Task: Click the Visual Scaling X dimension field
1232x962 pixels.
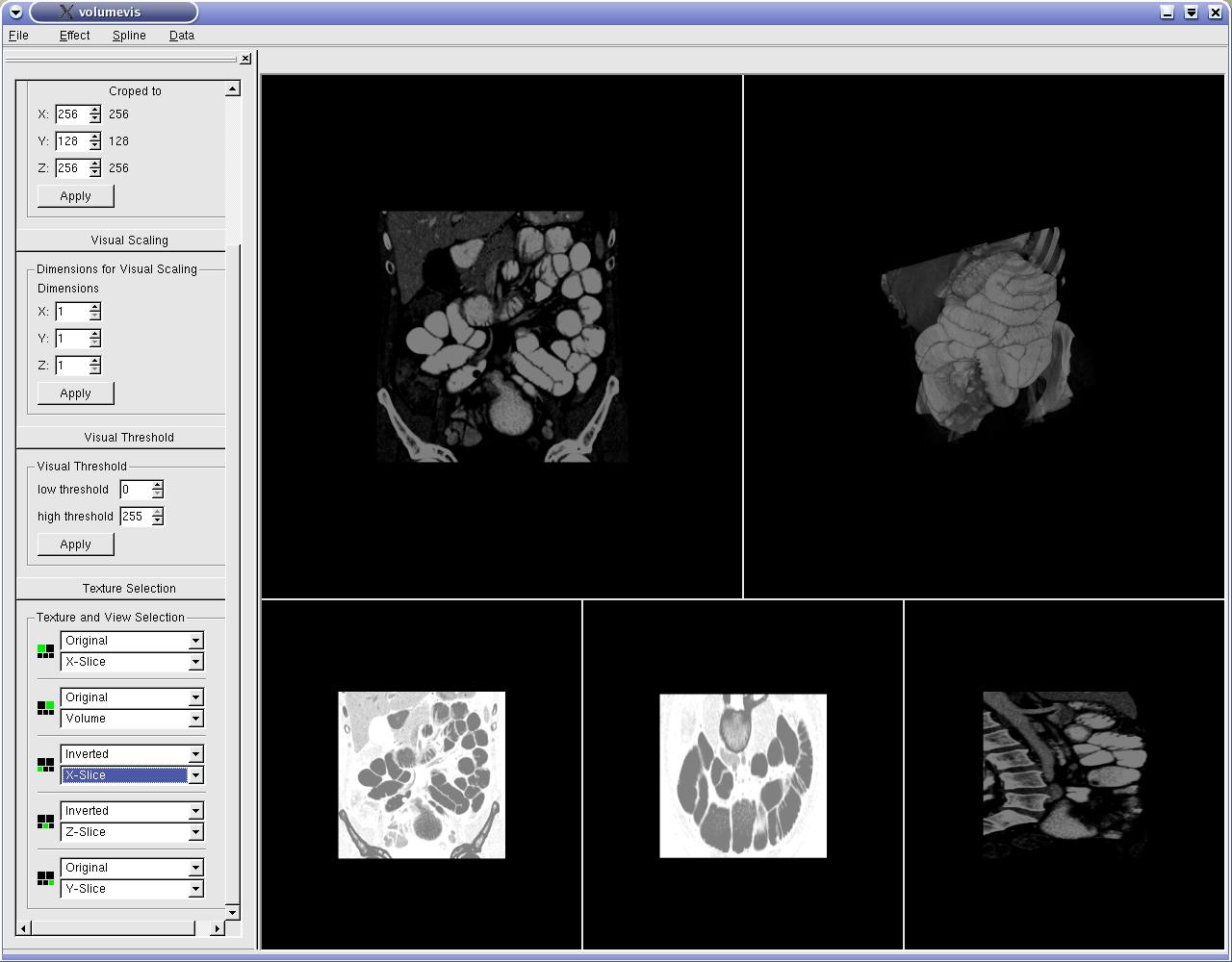Action: pos(71,312)
